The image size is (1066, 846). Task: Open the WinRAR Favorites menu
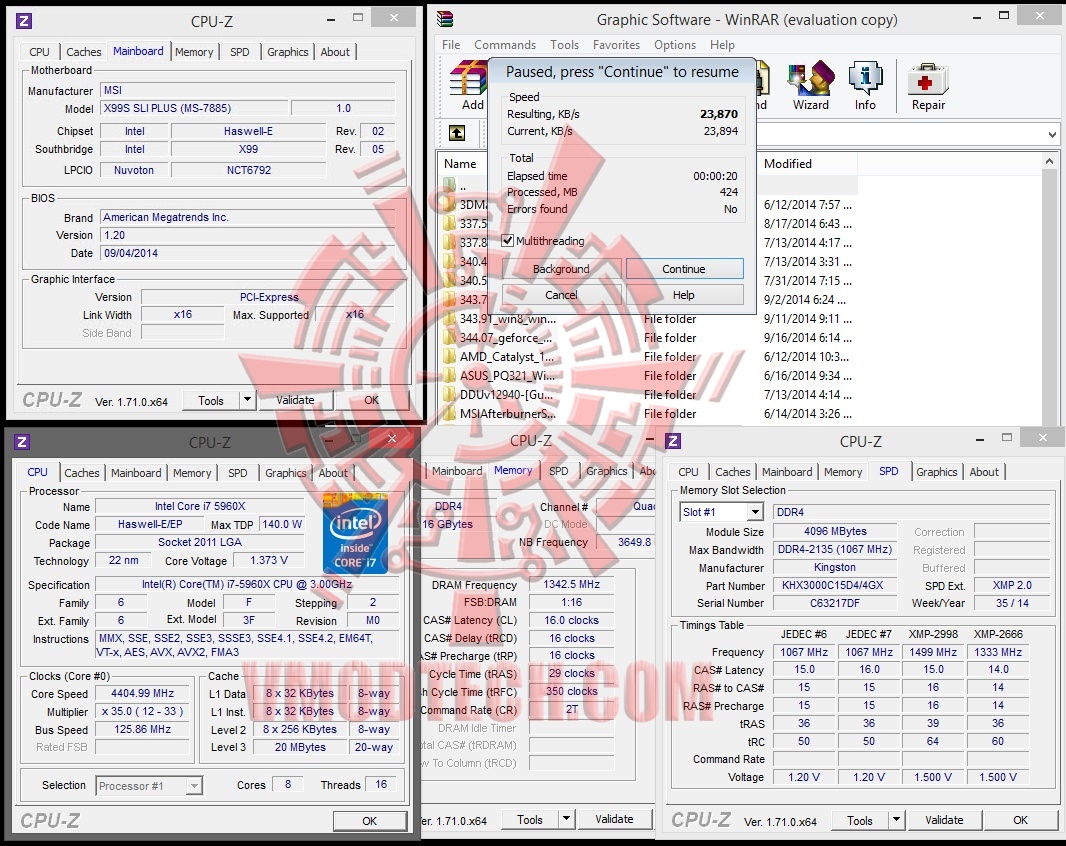tap(617, 45)
